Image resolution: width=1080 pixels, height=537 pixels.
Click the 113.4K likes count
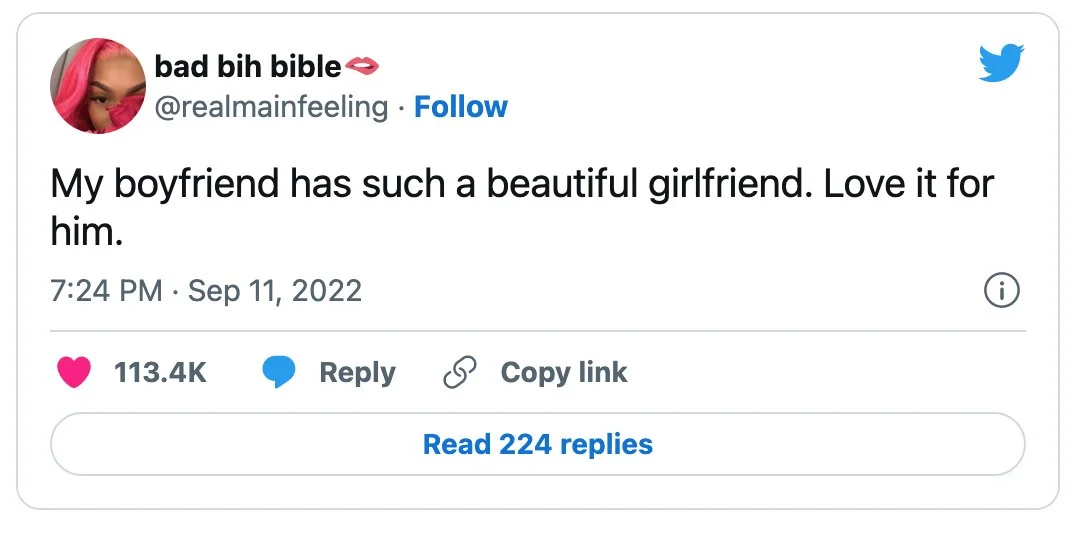(x=160, y=372)
